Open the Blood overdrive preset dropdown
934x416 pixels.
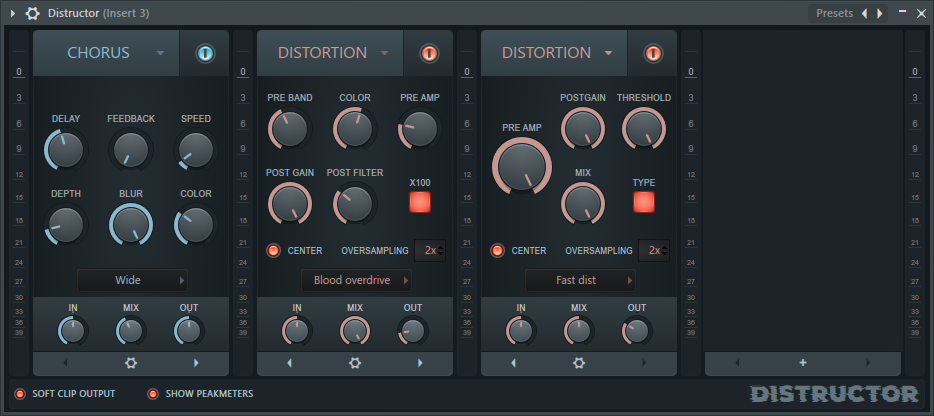(355, 280)
